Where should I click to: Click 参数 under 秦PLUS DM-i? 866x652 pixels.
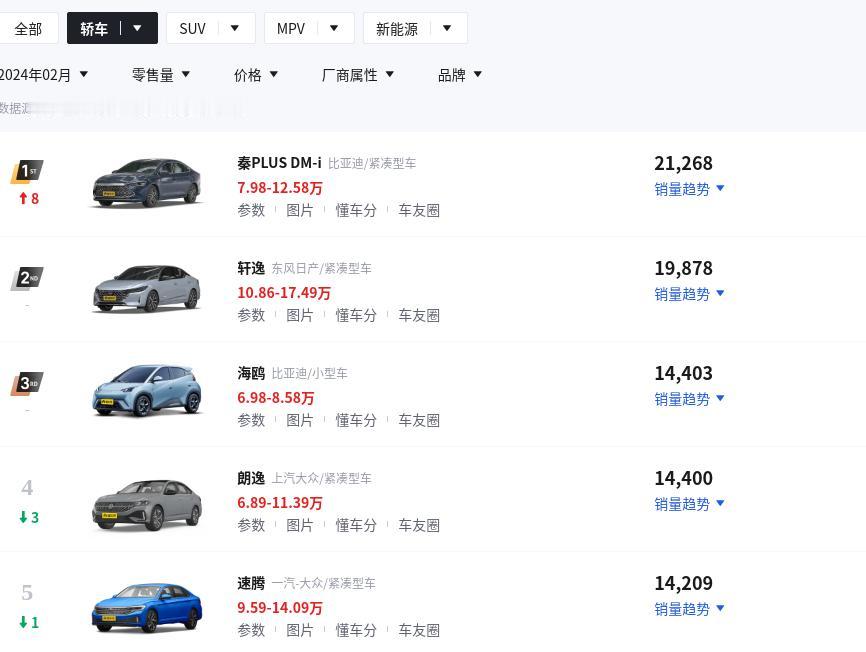click(x=251, y=210)
